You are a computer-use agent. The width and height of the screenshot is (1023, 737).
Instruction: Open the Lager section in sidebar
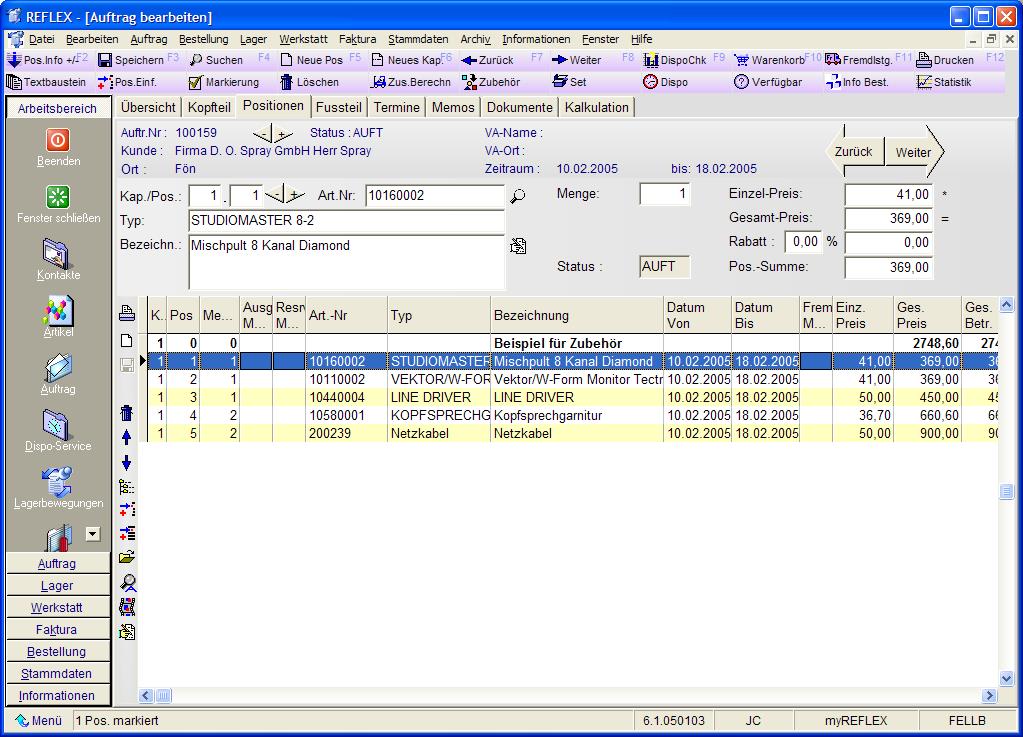[x=57, y=586]
